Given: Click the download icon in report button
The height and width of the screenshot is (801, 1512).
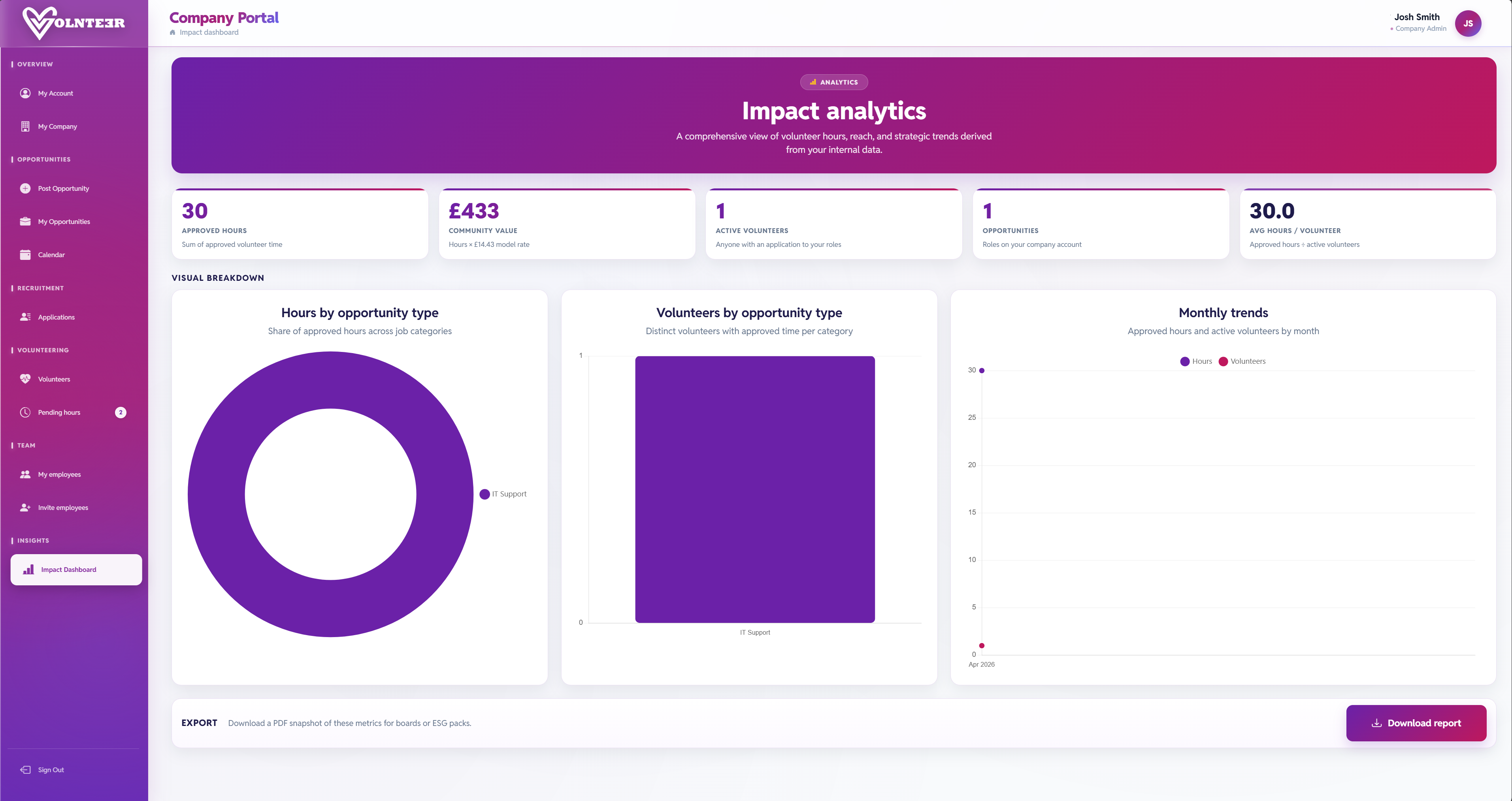Looking at the screenshot, I should click(1376, 723).
